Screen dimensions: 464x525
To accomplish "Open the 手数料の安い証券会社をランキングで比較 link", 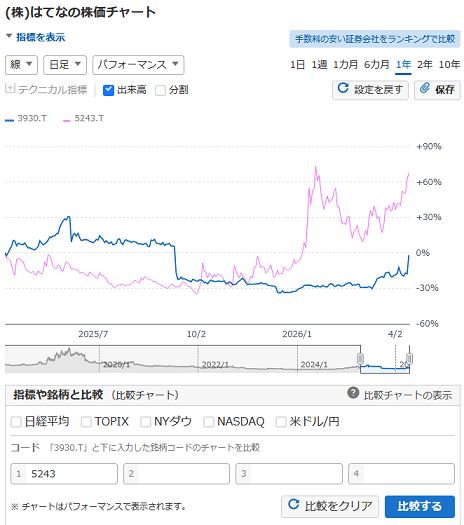I will (x=375, y=39).
